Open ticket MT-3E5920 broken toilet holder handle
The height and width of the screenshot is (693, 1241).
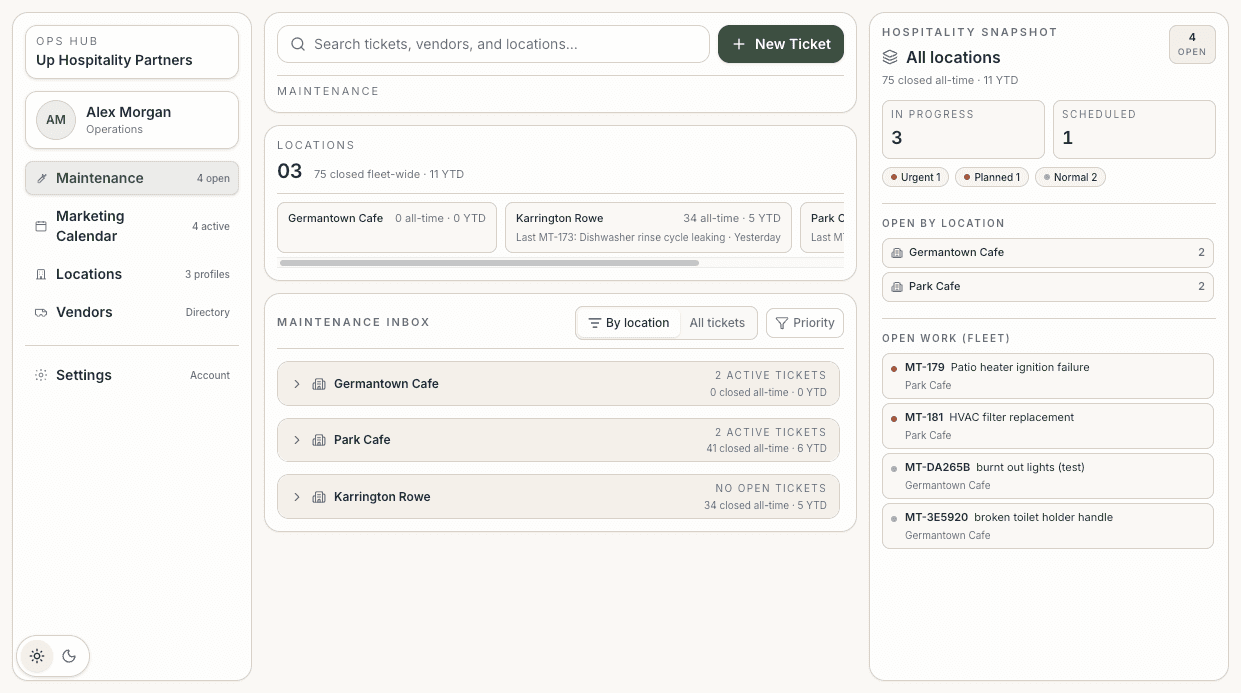(x=1048, y=526)
